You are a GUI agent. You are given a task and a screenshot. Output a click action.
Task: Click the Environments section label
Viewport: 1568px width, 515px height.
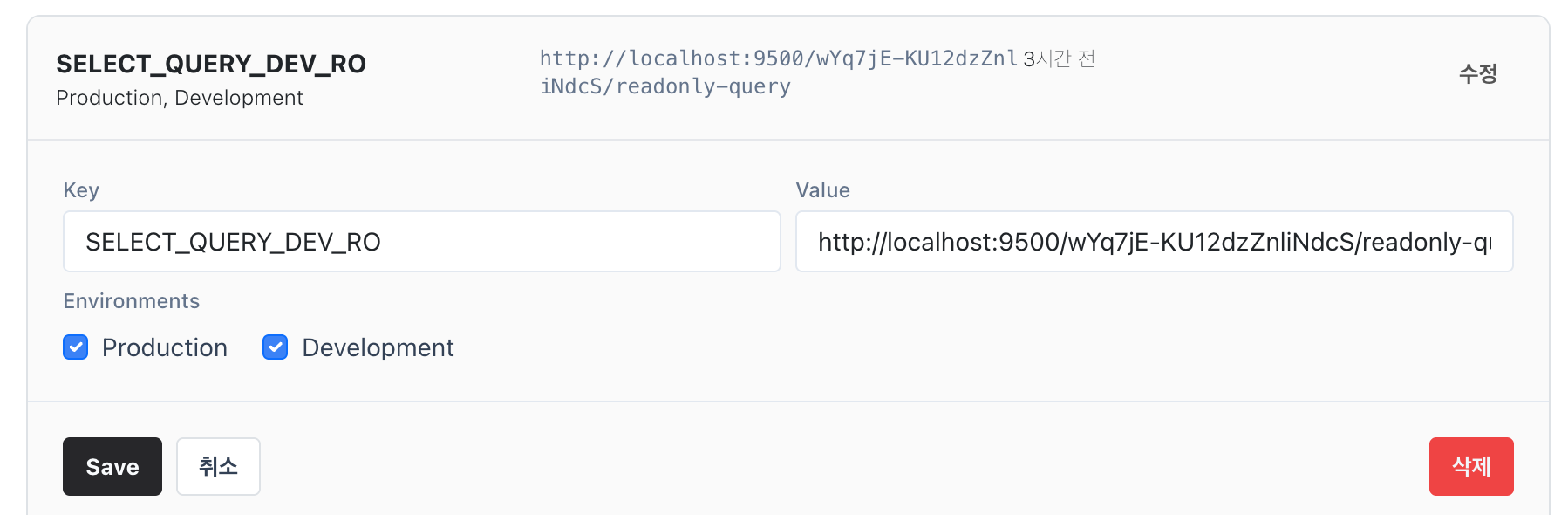point(131,301)
